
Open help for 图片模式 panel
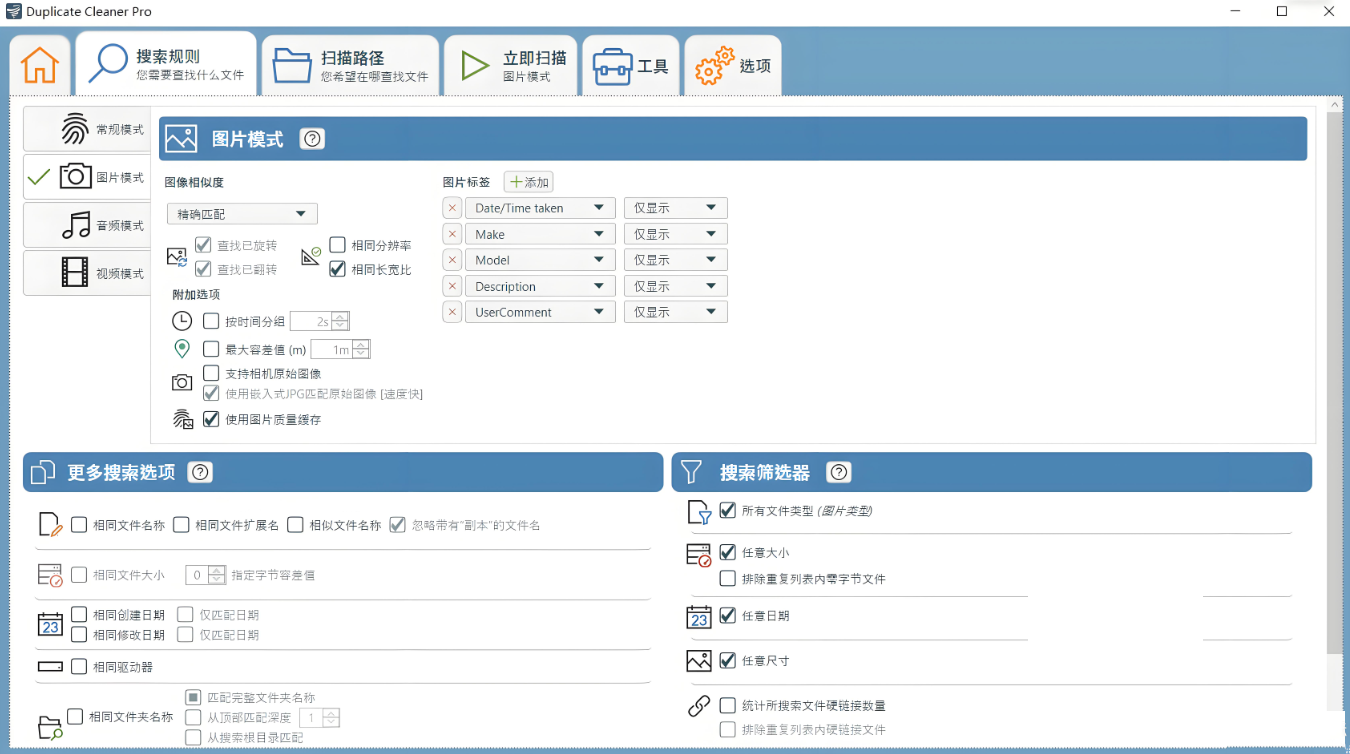click(312, 139)
